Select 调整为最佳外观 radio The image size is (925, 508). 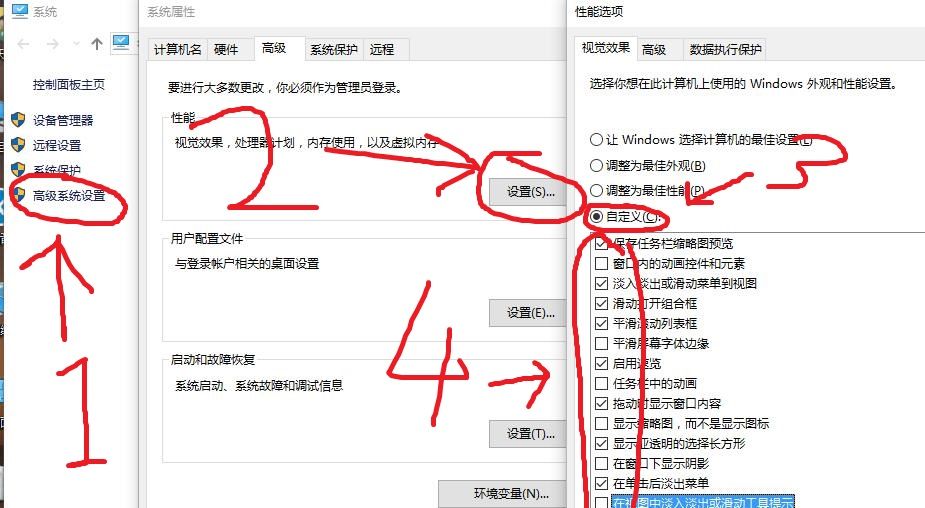point(596,165)
